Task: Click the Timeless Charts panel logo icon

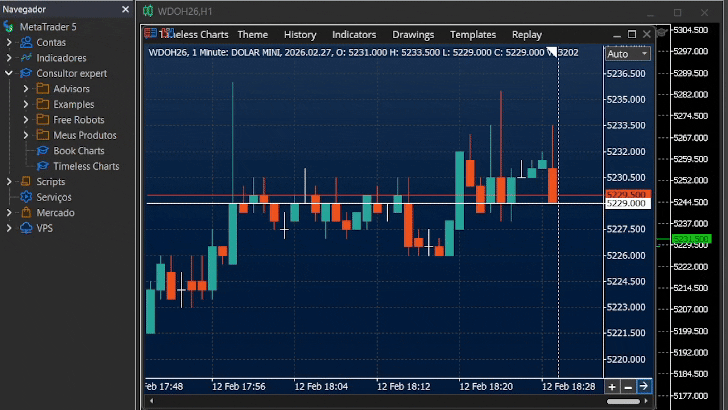Action: 150,33
